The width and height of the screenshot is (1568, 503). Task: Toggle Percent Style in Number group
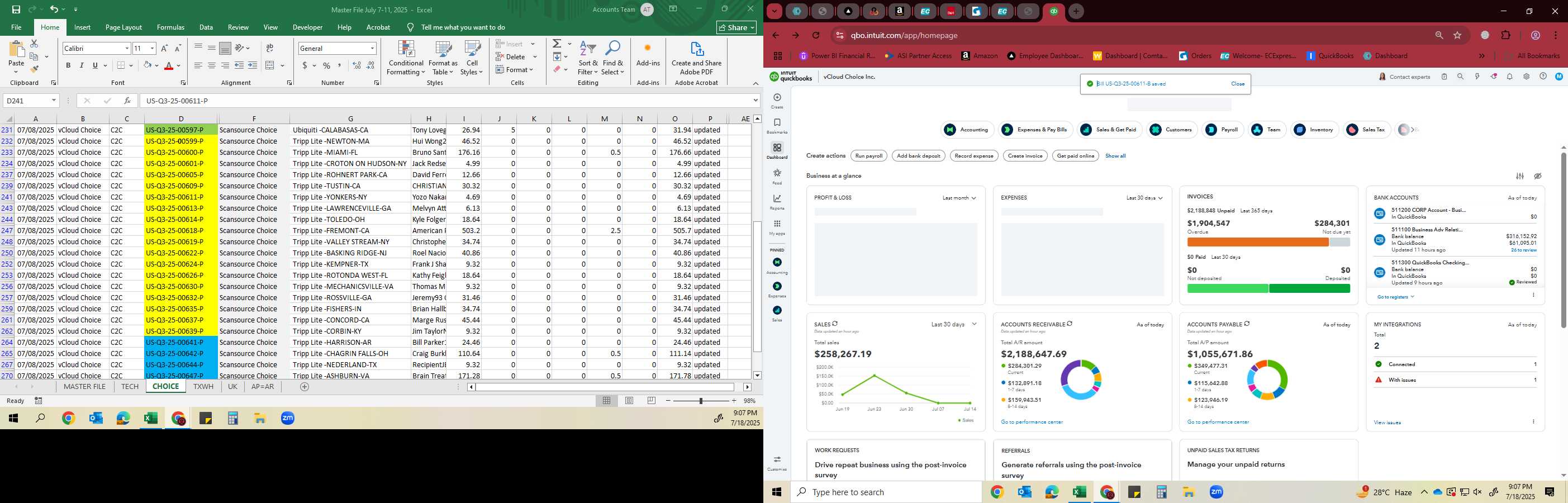327,65
